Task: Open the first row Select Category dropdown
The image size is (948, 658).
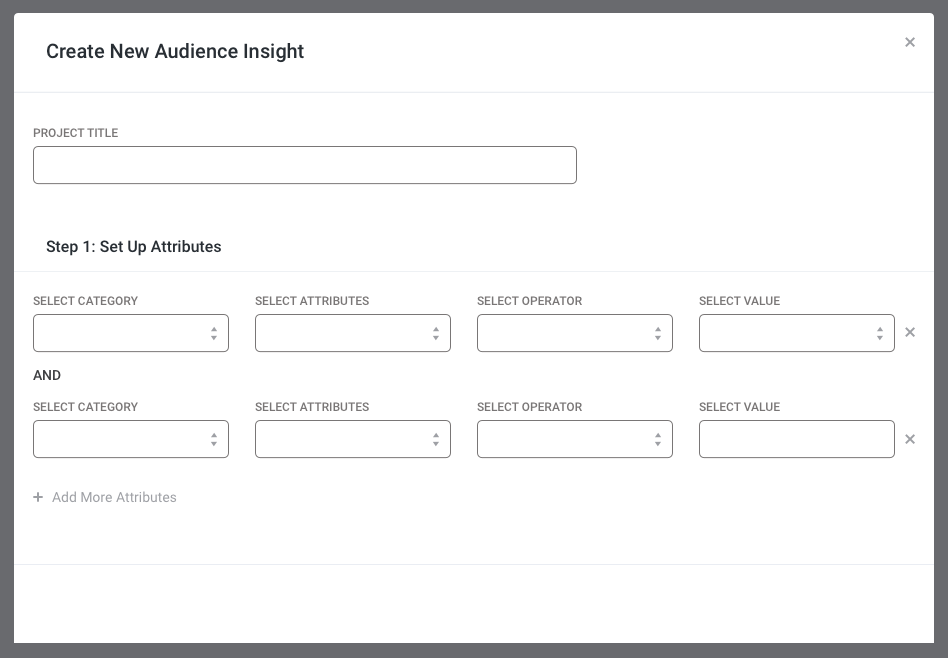Action: [x=131, y=333]
